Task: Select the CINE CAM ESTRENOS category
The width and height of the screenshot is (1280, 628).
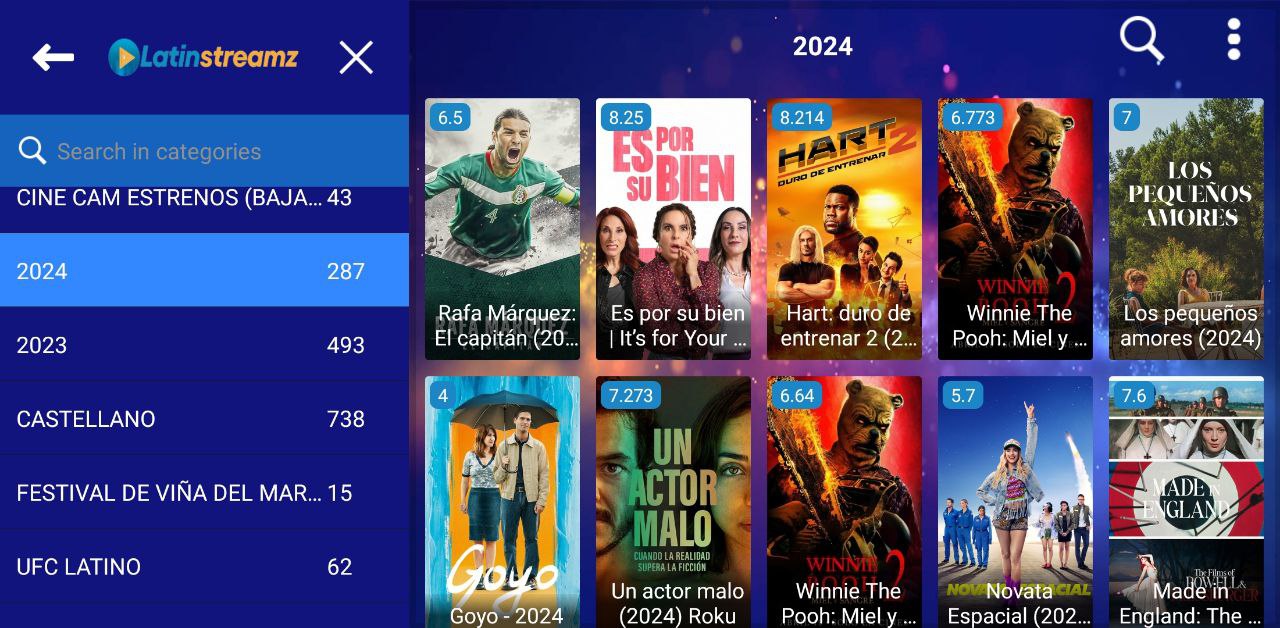Action: pyautogui.click(x=204, y=198)
